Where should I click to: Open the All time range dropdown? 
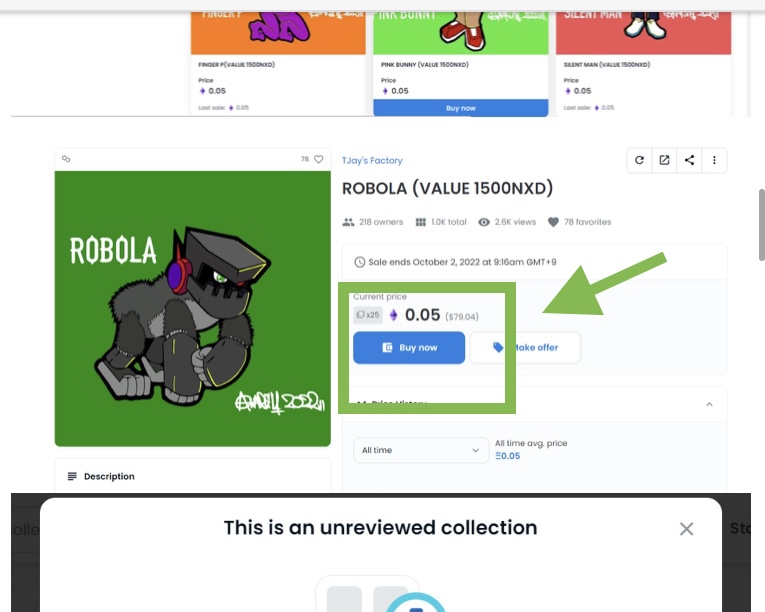click(x=421, y=450)
